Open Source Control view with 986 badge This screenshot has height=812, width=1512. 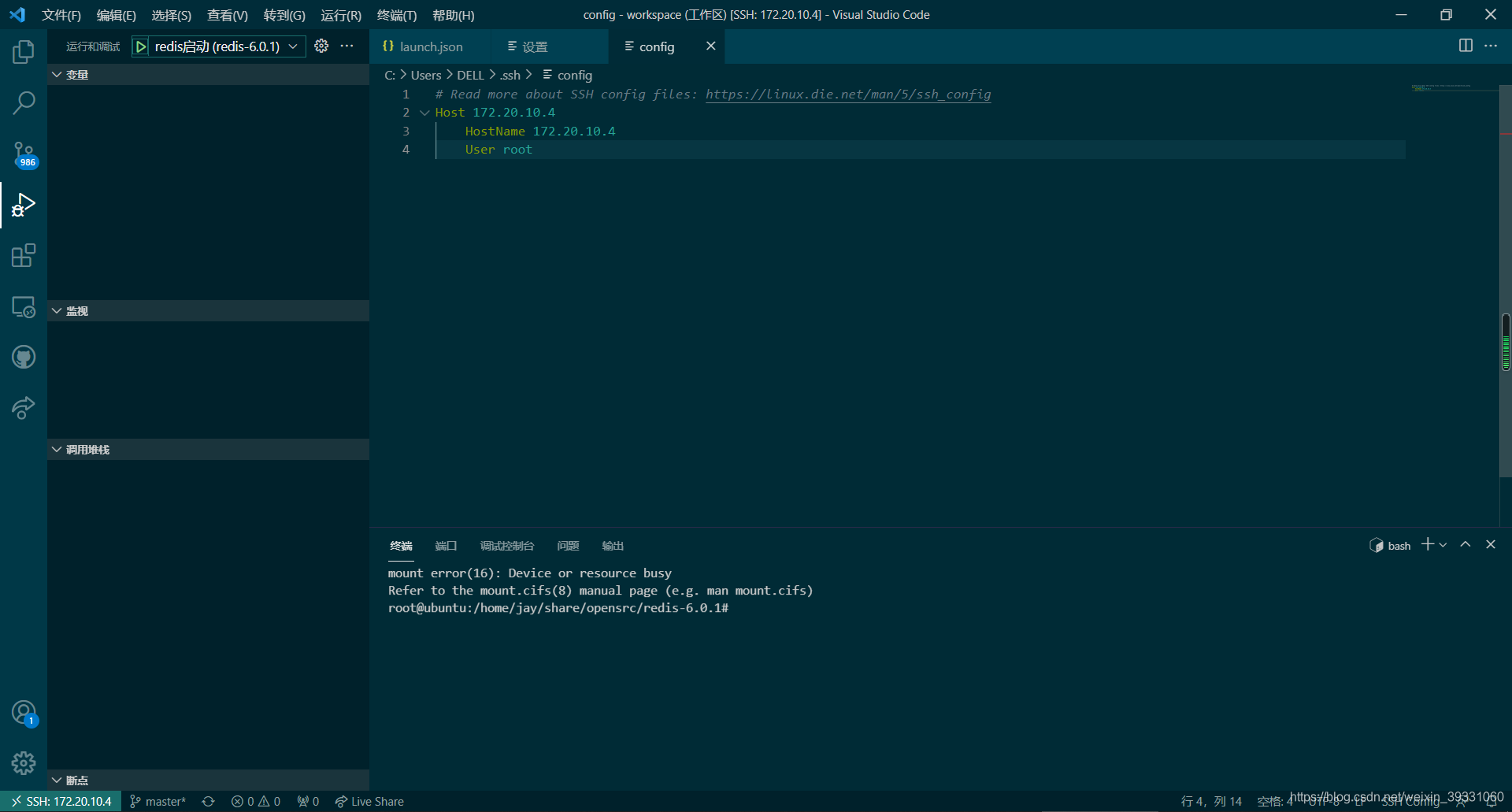tap(24, 154)
